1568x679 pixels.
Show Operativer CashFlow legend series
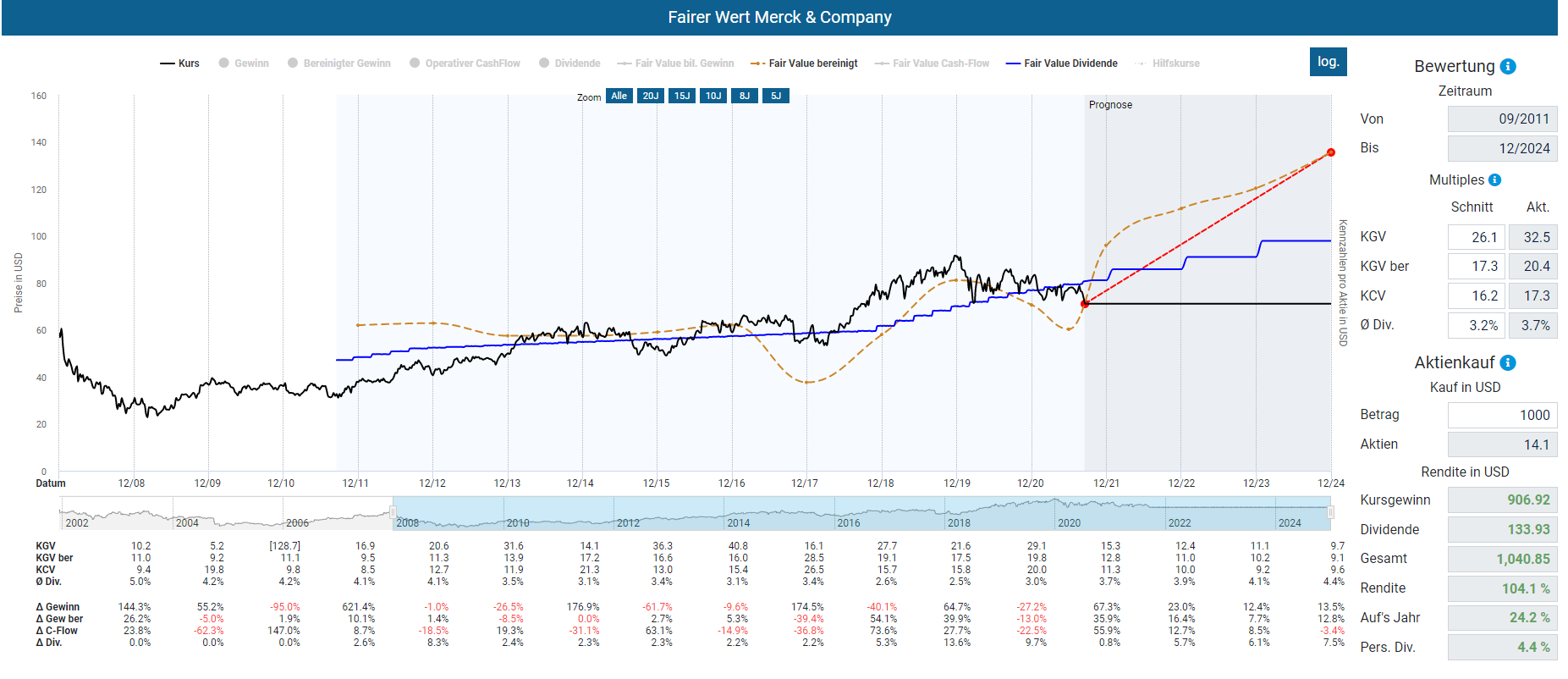coord(465,63)
